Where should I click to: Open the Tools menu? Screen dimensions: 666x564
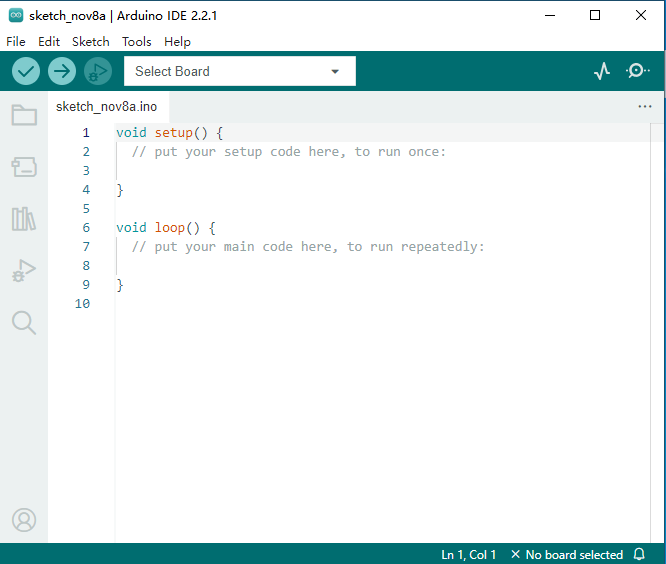tap(137, 42)
